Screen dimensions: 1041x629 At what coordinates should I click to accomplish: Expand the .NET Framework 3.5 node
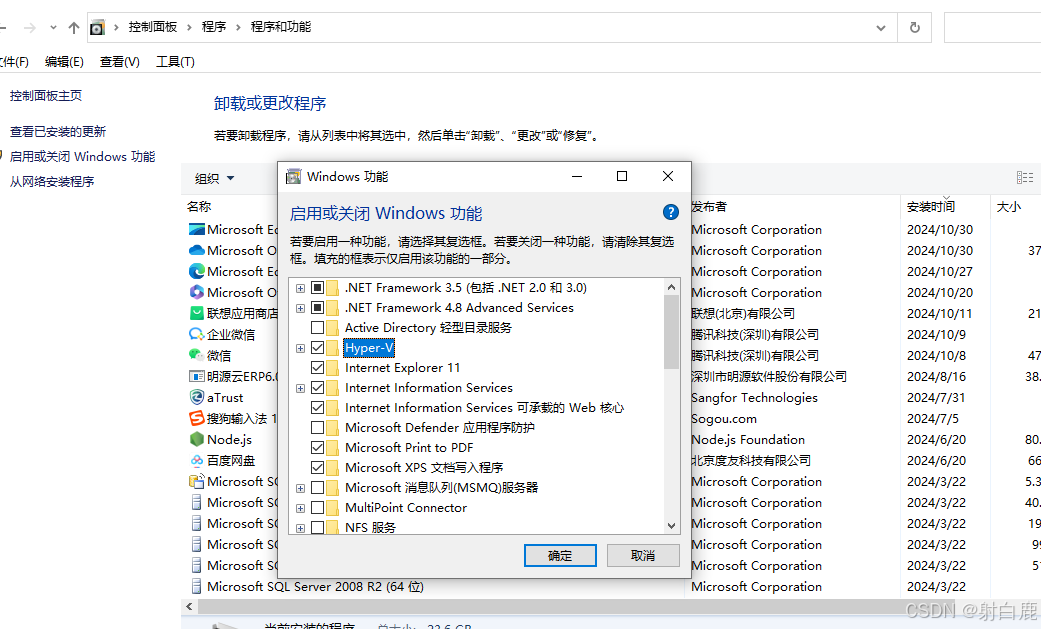300,288
